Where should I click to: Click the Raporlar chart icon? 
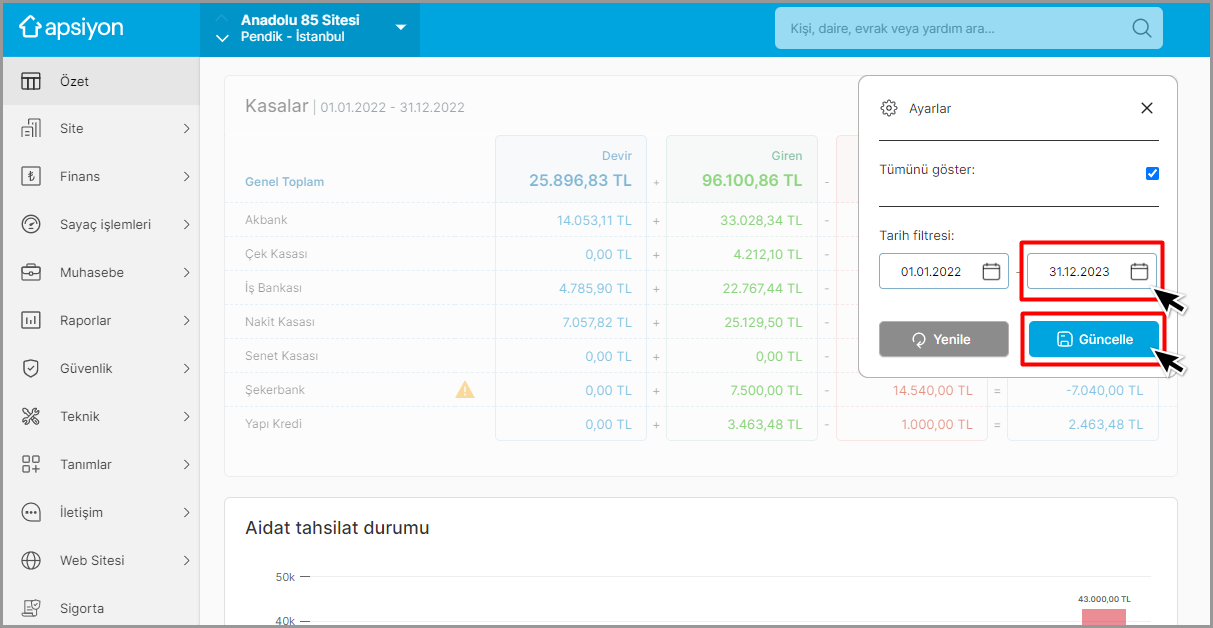tap(31, 320)
